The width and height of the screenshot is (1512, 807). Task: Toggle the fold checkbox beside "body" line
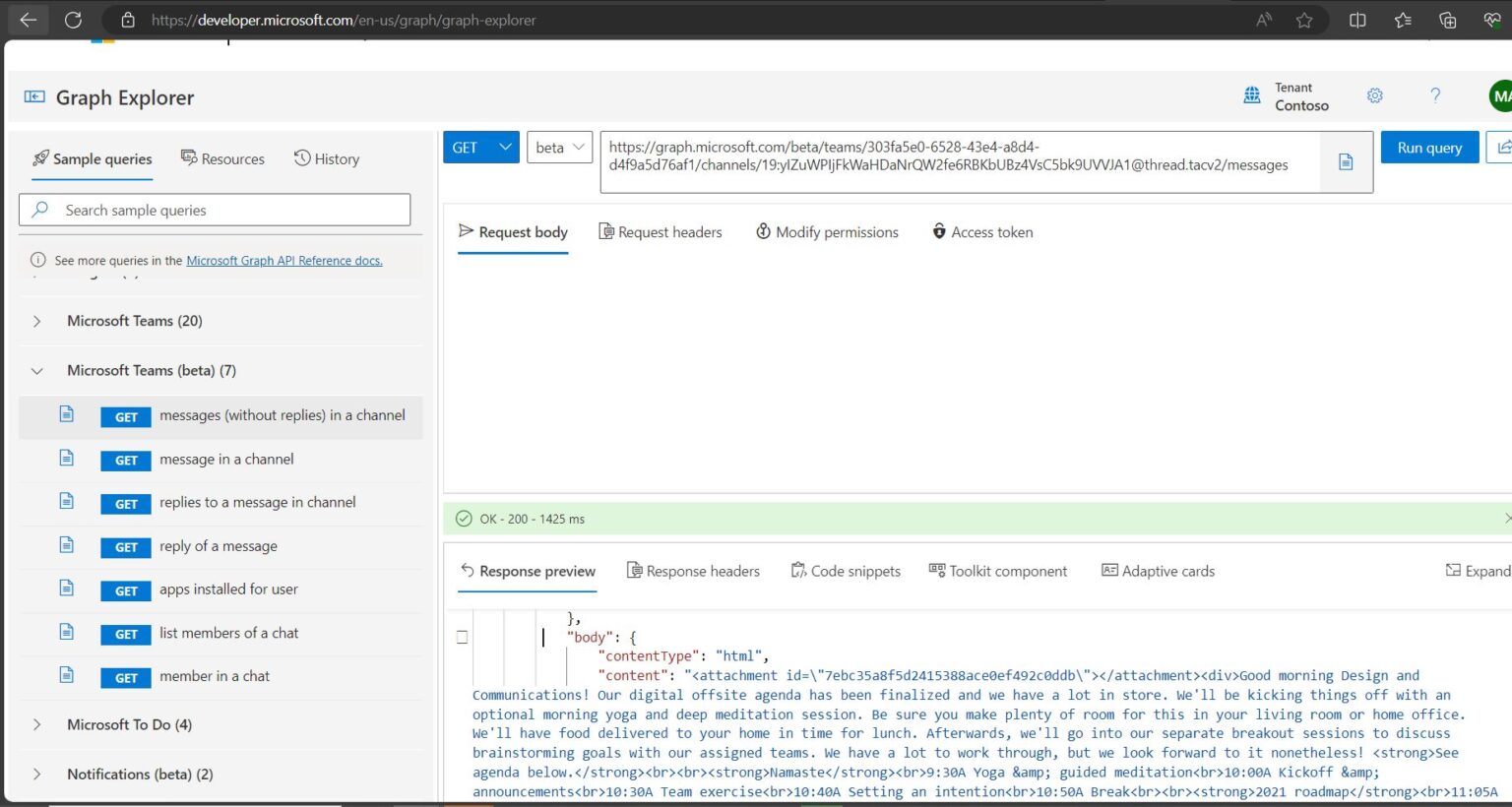(x=462, y=637)
